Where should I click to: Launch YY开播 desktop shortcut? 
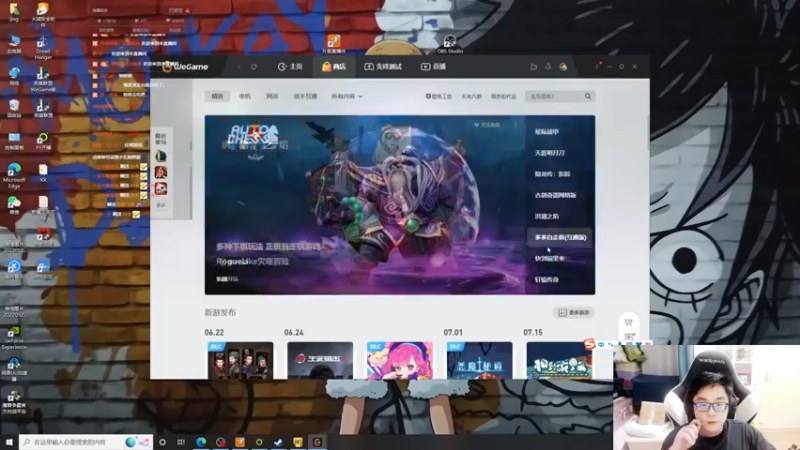43,141
